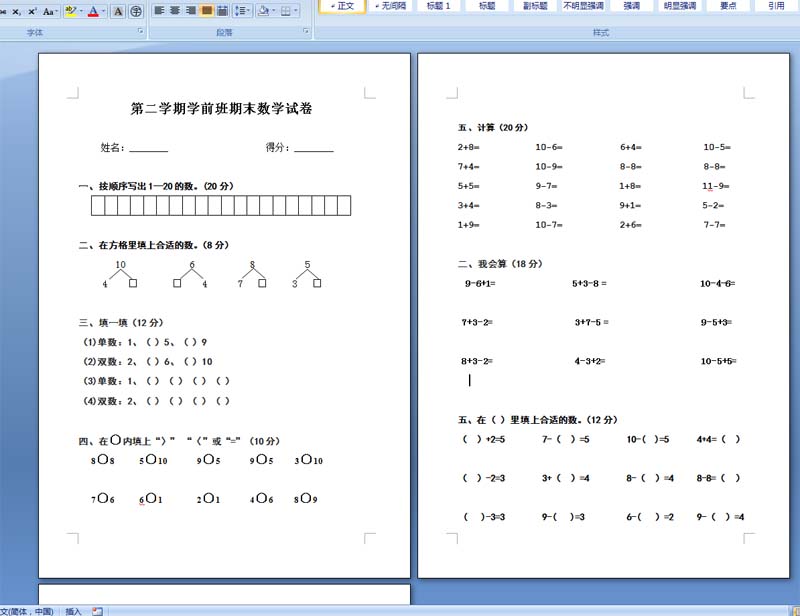Image resolution: width=800 pixels, height=616 pixels.
Task: Click the heading 三、填一填
Action: click(x=121, y=323)
